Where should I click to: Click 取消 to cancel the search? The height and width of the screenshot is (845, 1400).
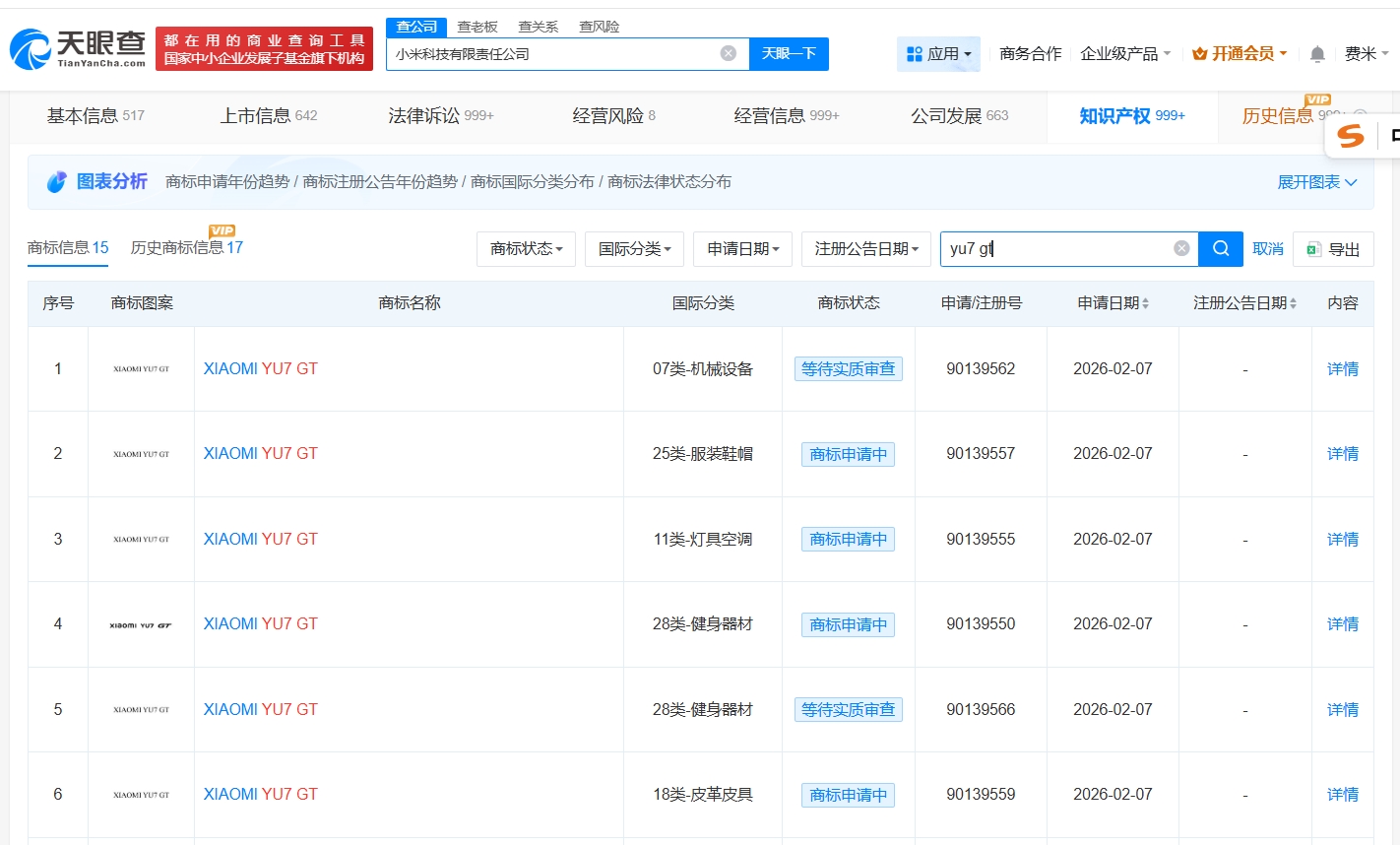pyautogui.click(x=1268, y=249)
